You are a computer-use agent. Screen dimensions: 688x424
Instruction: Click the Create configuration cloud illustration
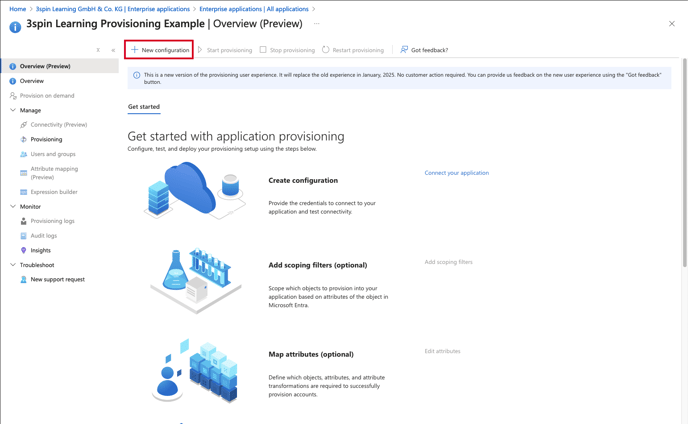click(194, 190)
